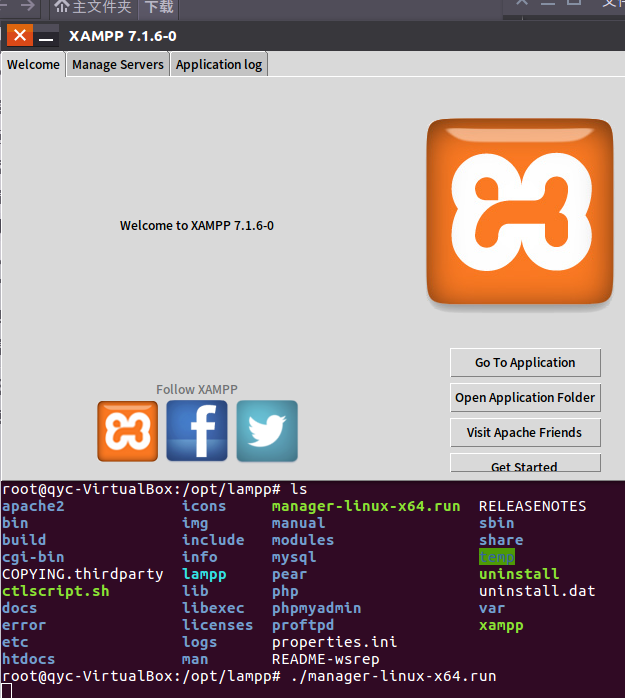This screenshot has height=698, width=625.
Task: Click the libexec directory in terminal
Action: 213,608
